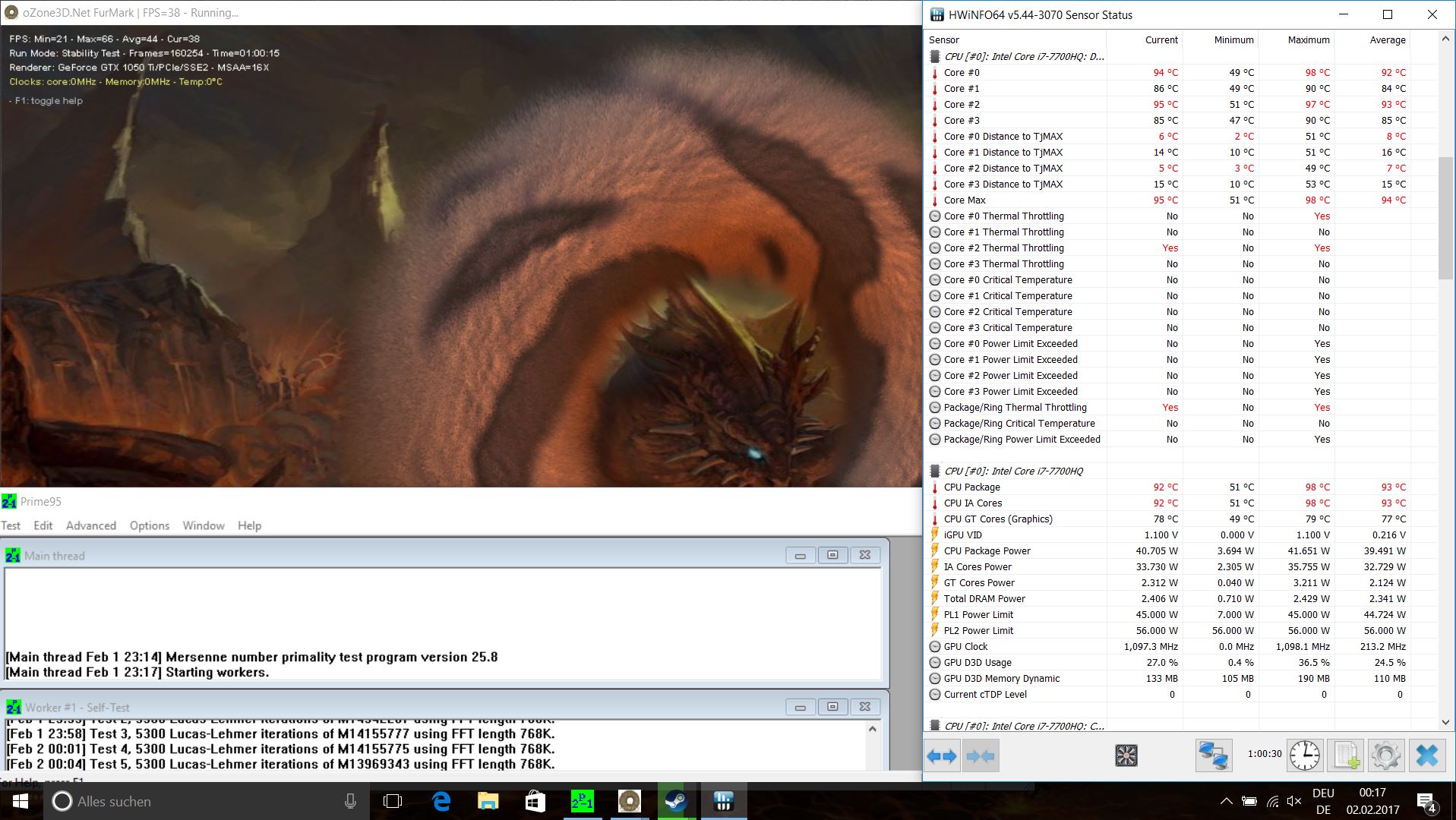Click the Sensor column header
Image resolution: width=1456 pixels, height=820 pixels.
coord(1016,39)
